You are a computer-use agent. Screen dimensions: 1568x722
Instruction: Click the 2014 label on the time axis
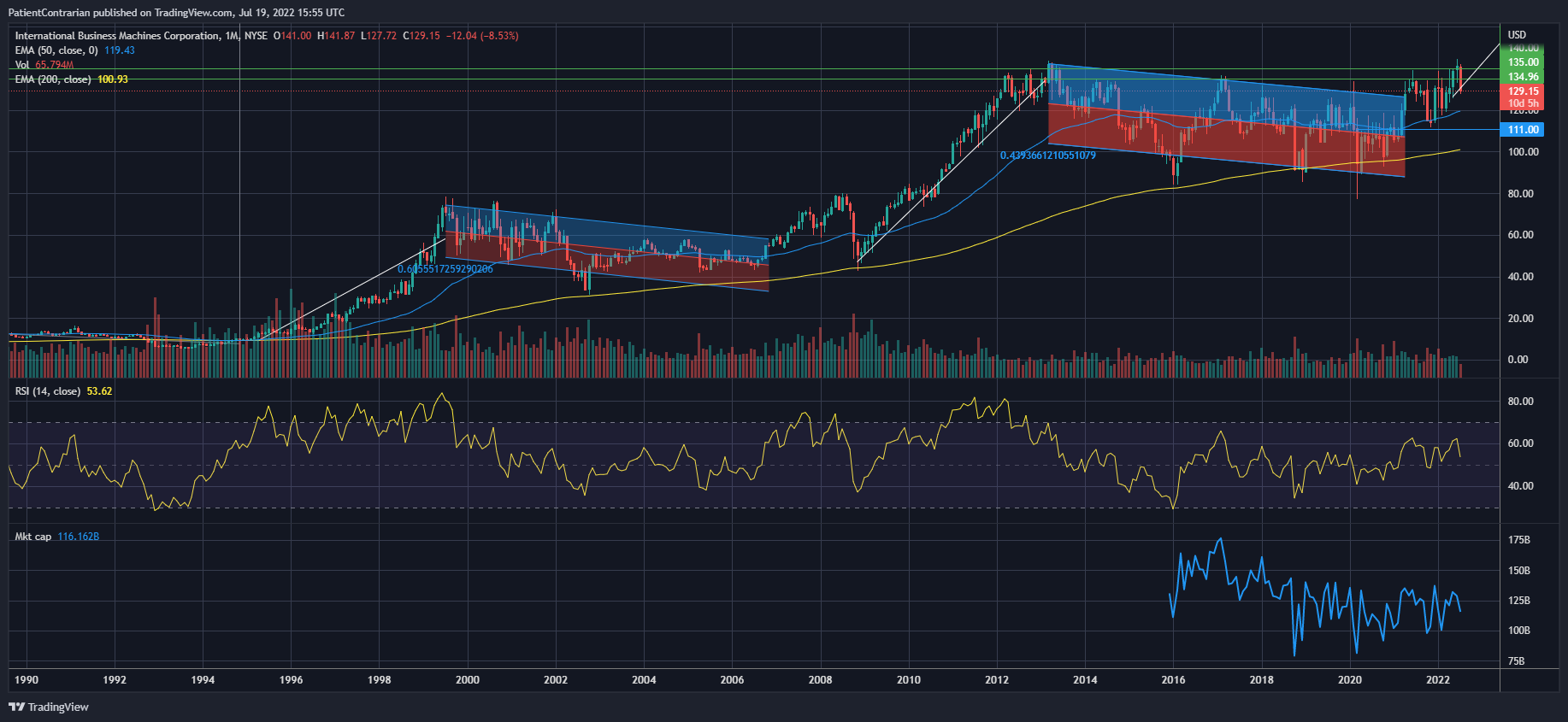click(1085, 680)
